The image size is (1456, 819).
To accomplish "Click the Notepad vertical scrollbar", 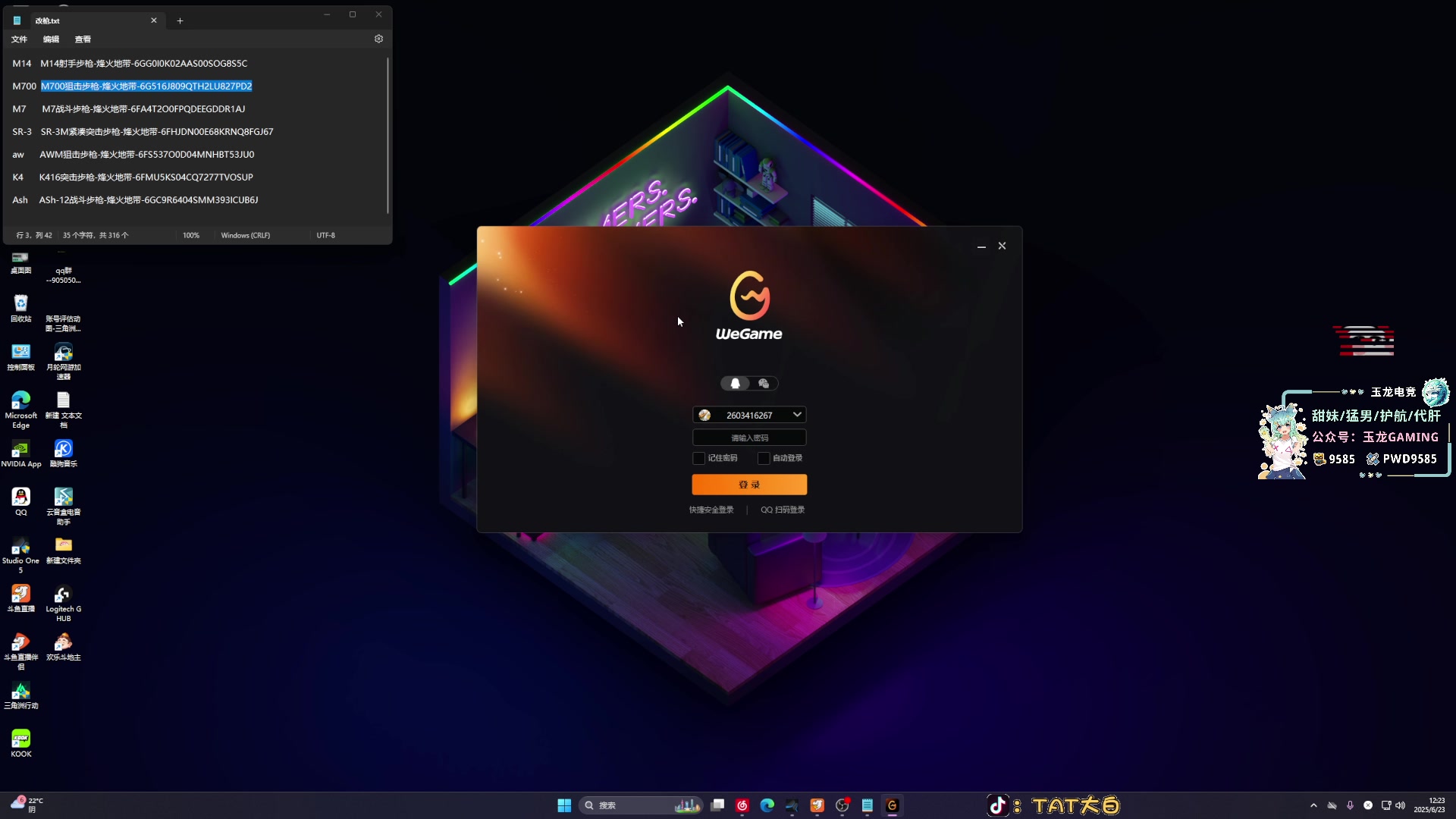I will [388, 136].
